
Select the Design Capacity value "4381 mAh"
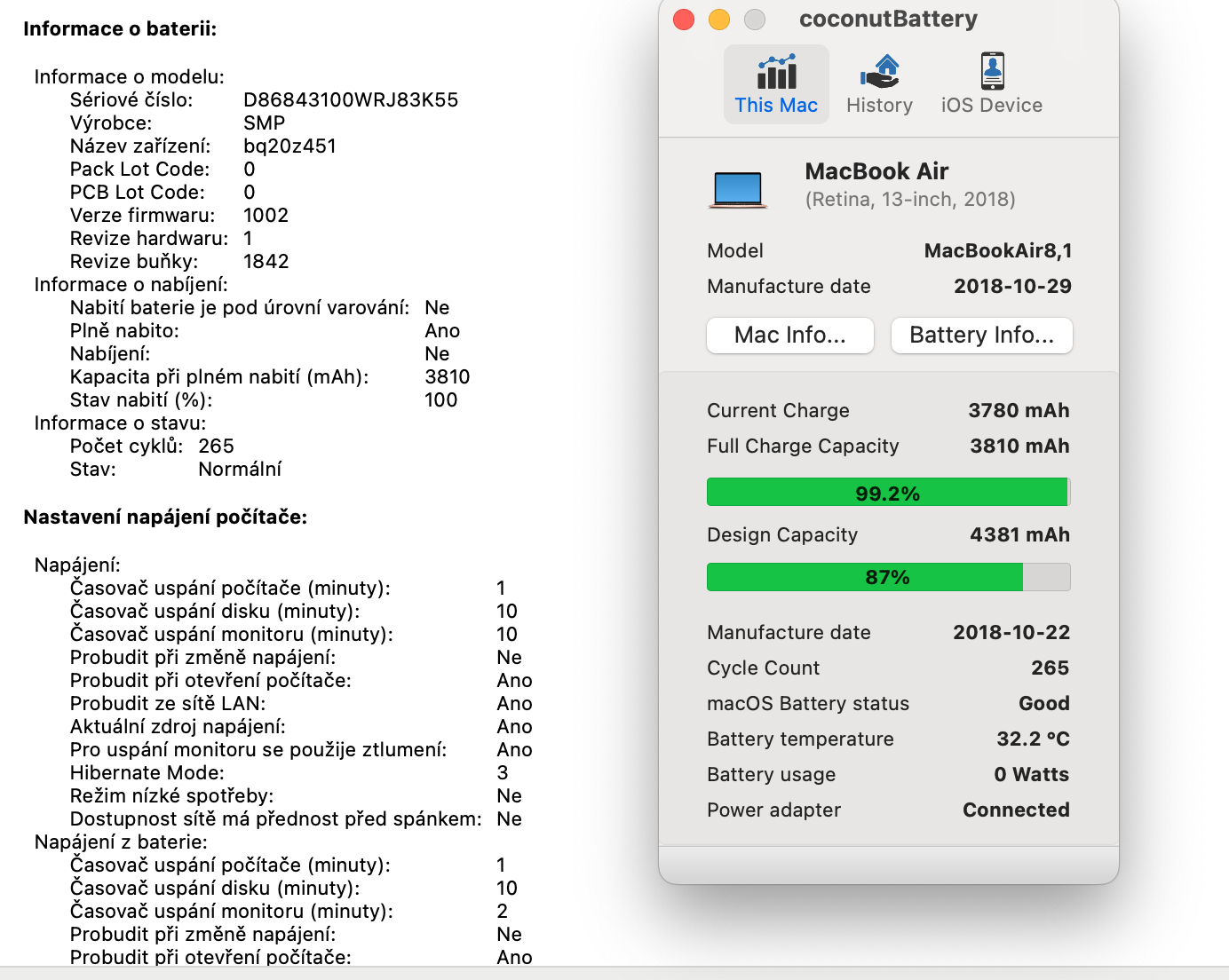pyautogui.click(x=1019, y=534)
